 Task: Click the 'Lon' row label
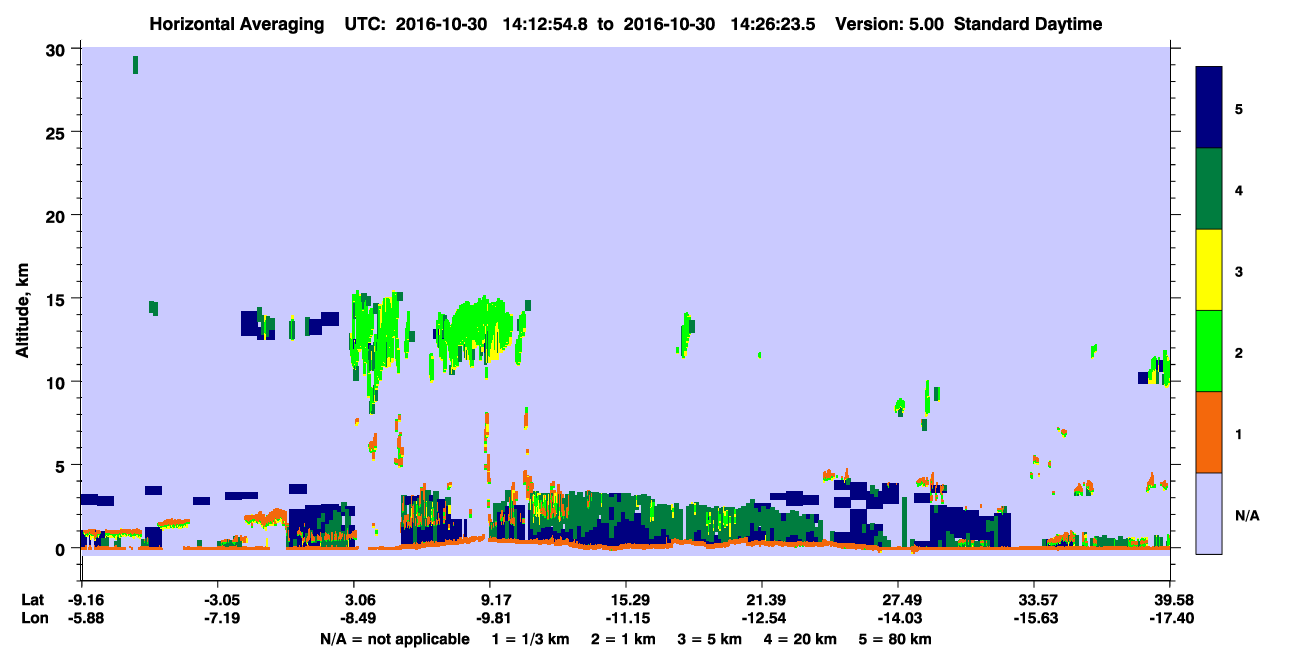33,618
